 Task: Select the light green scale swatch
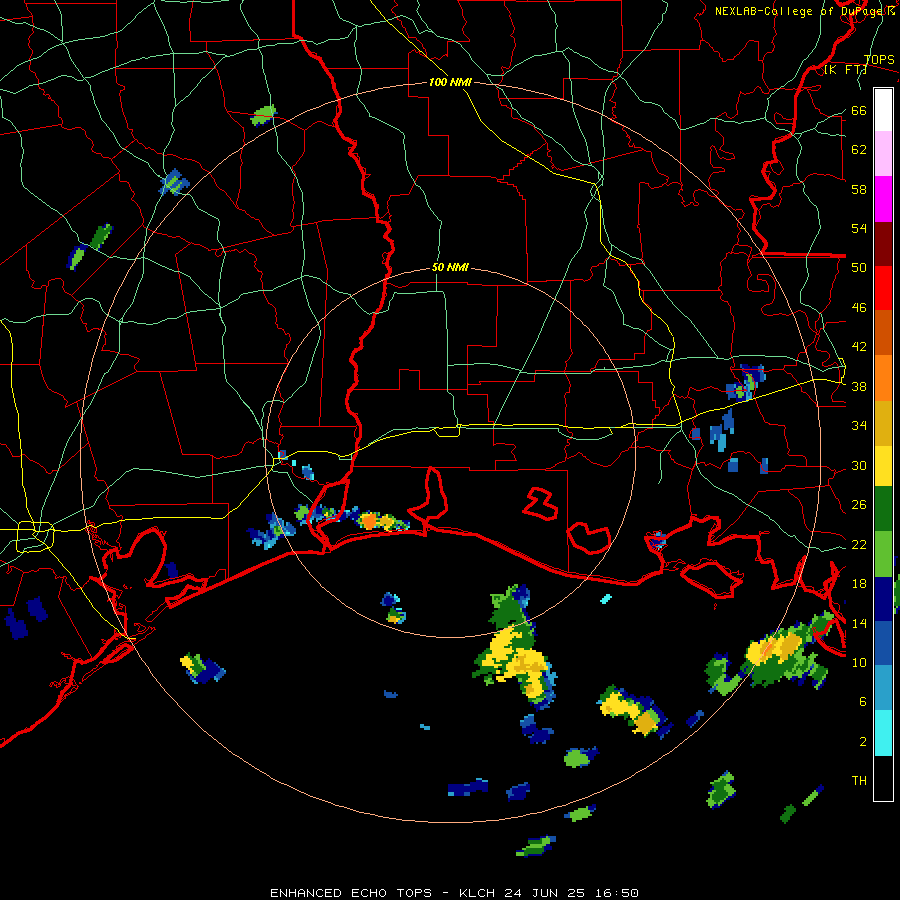(x=883, y=553)
